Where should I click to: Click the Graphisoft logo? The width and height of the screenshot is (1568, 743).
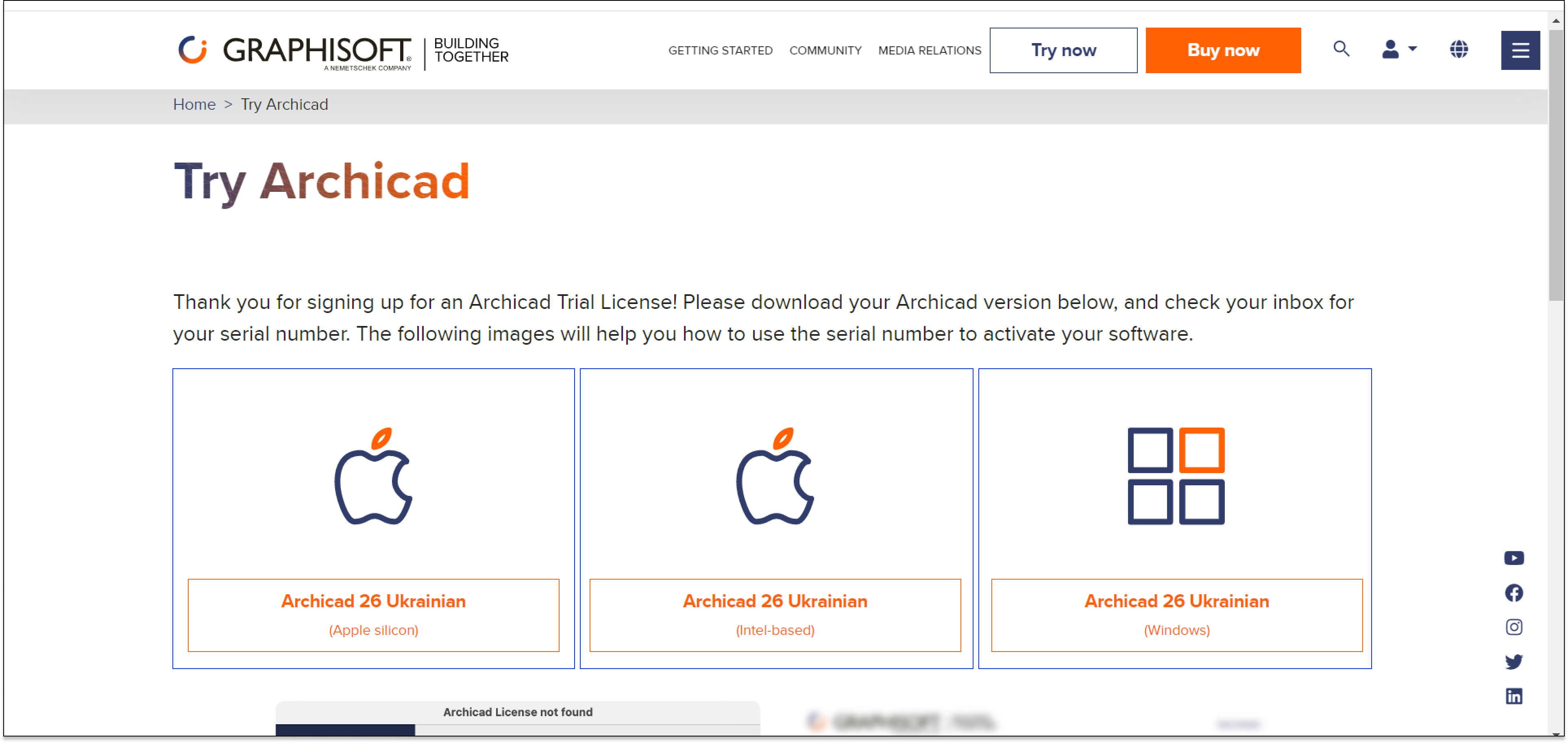tap(294, 50)
